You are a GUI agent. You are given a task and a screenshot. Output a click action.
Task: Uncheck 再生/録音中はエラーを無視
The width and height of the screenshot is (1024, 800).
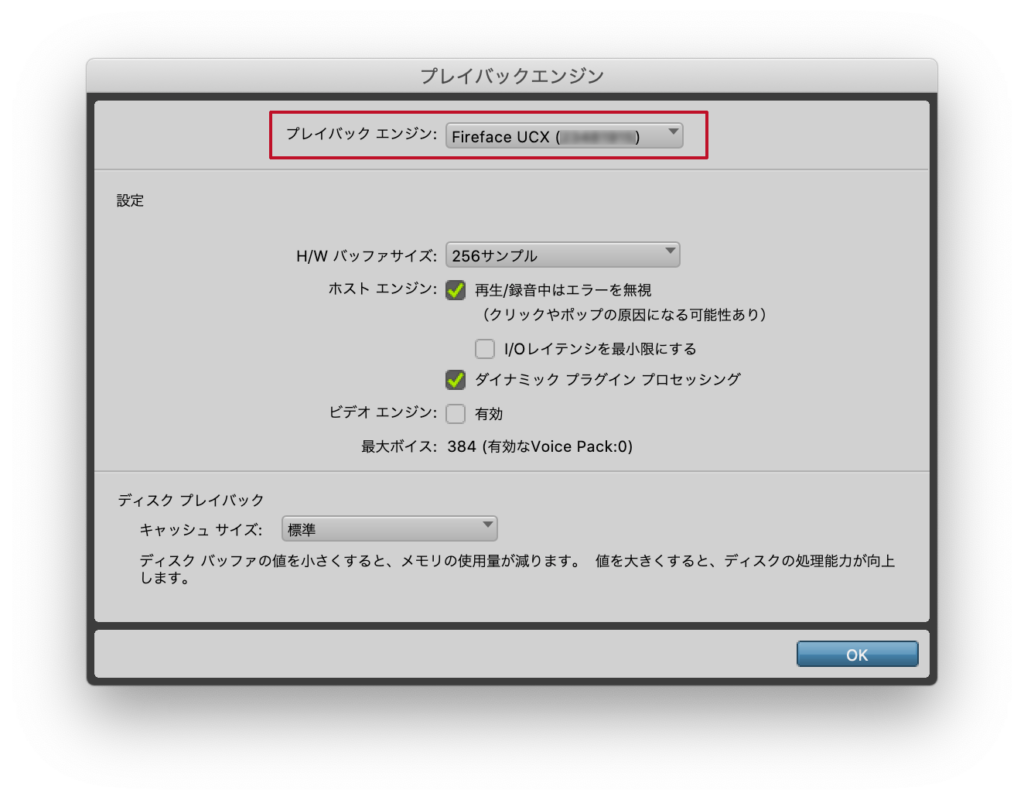click(453, 291)
